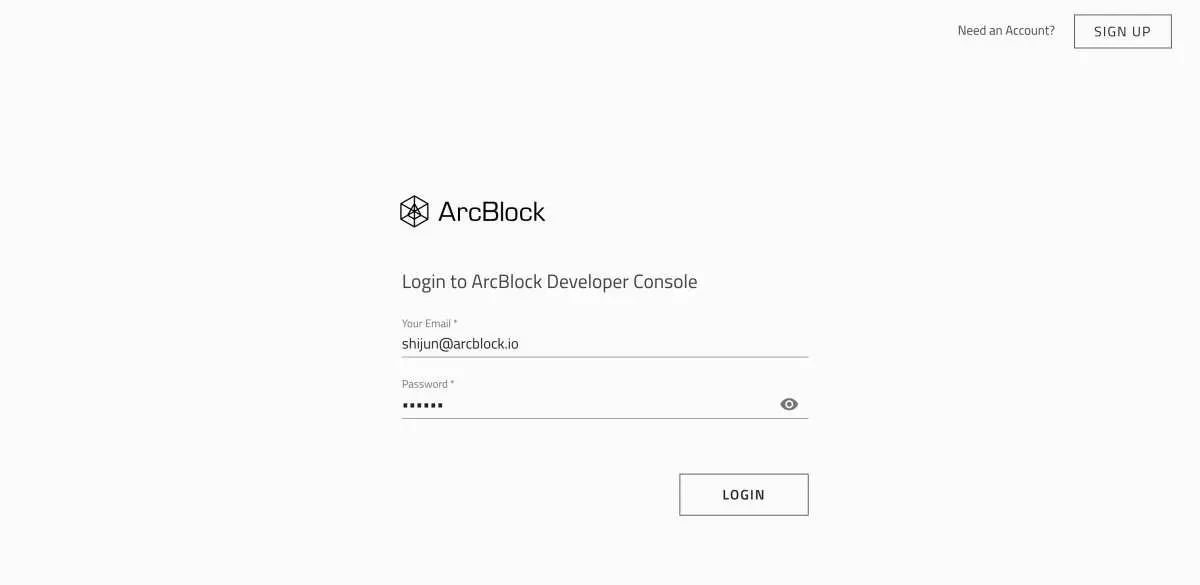Click the 'Your Email *' field label

click(430, 323)
